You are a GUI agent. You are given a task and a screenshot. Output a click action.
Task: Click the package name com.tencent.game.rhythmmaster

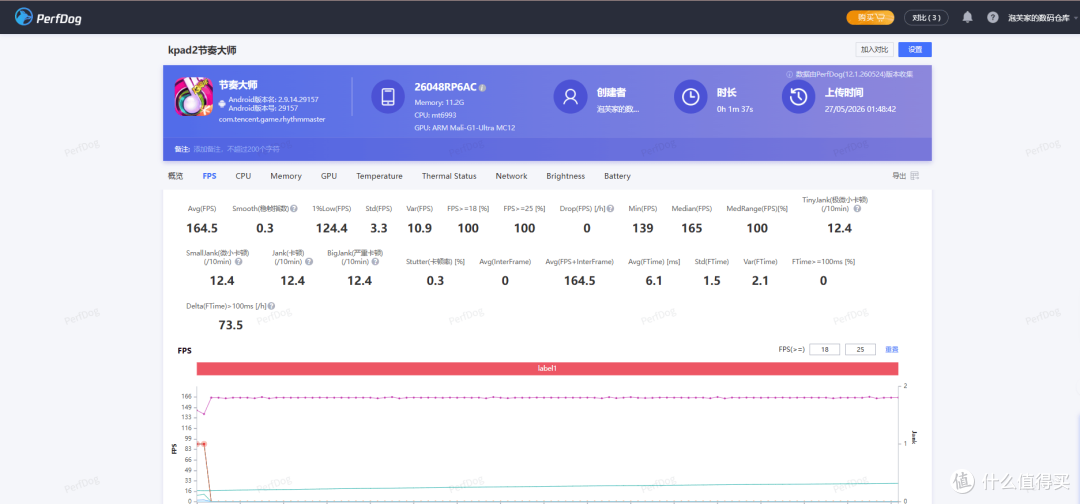[x=271, y=119]
